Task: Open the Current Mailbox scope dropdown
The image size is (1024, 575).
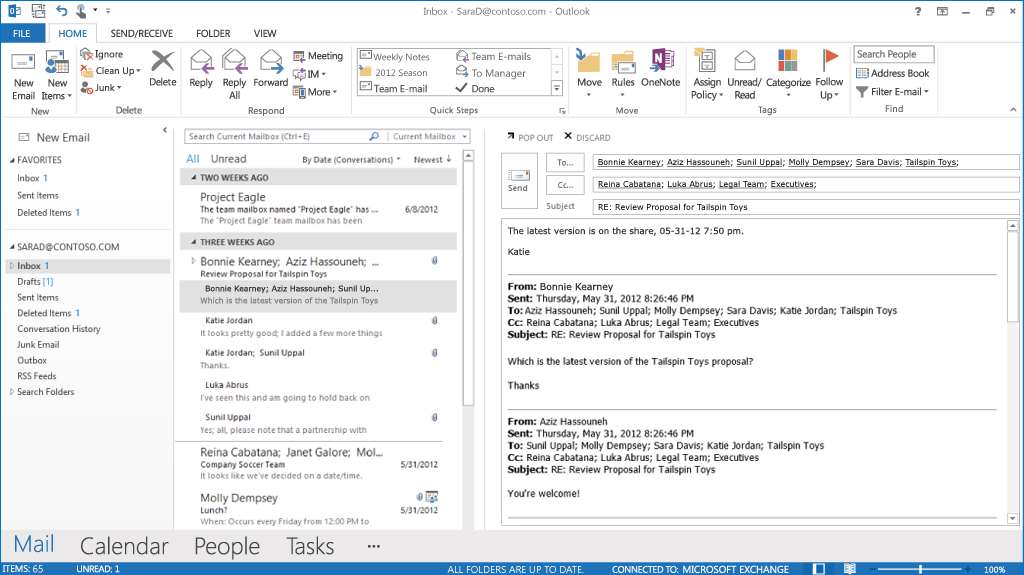Action: (429, 137)
